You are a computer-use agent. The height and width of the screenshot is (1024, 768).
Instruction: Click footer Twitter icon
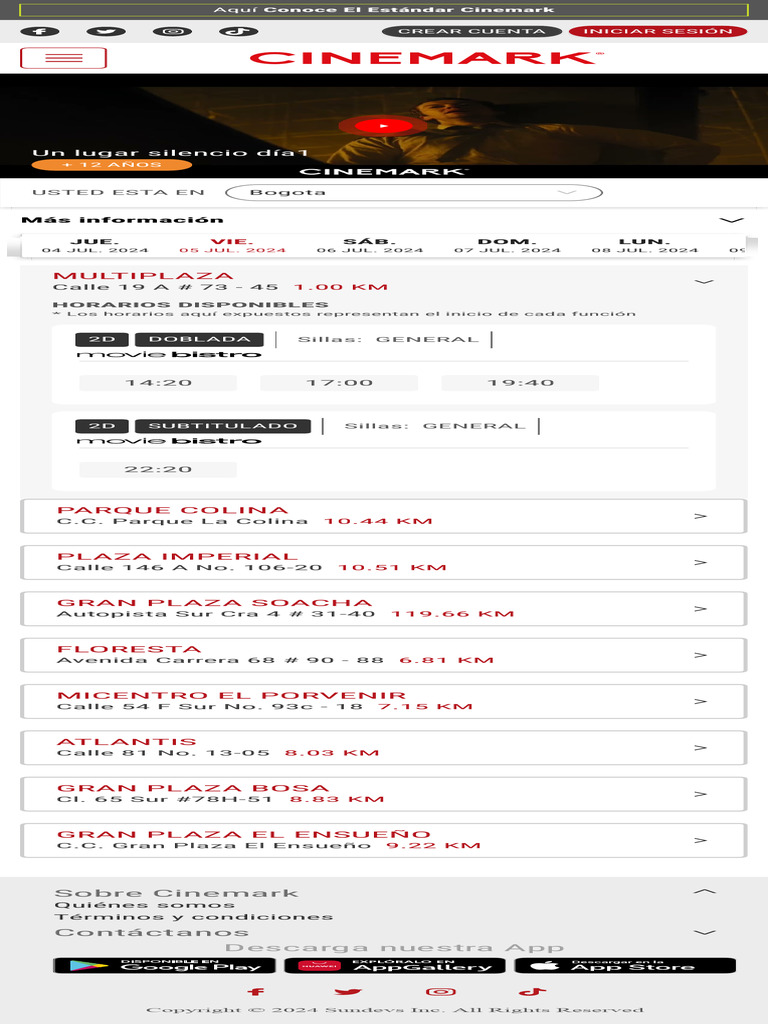(348, 992)
